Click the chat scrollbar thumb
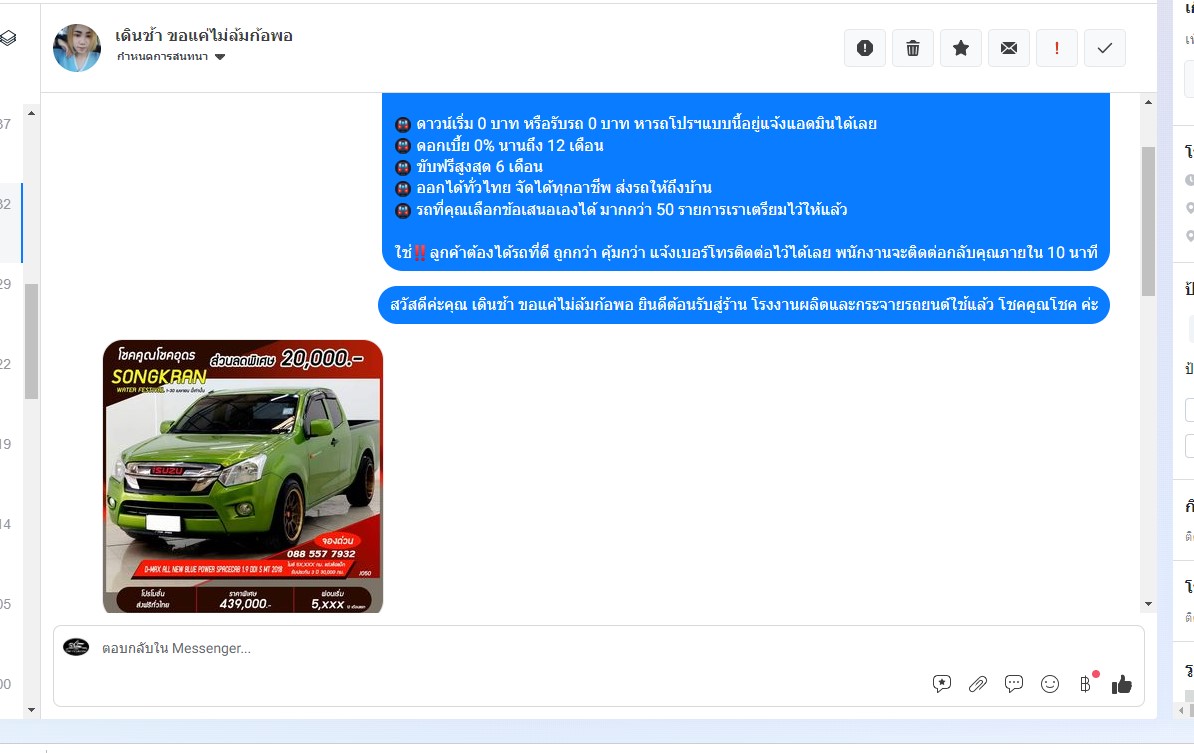Screen dimensions: 1194x753 [x=1148, y=221]
